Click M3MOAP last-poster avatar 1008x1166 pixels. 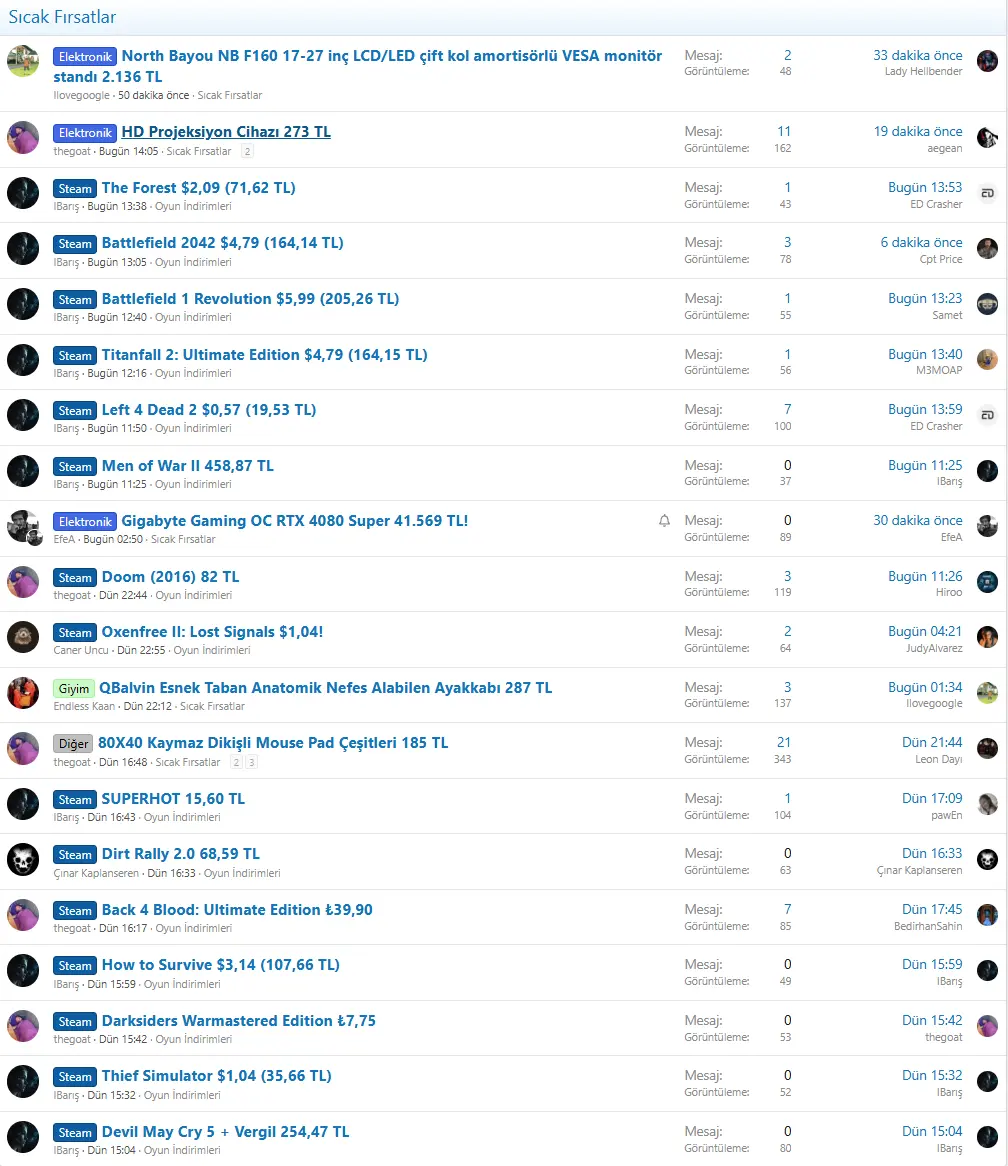(x=987, y=360)
